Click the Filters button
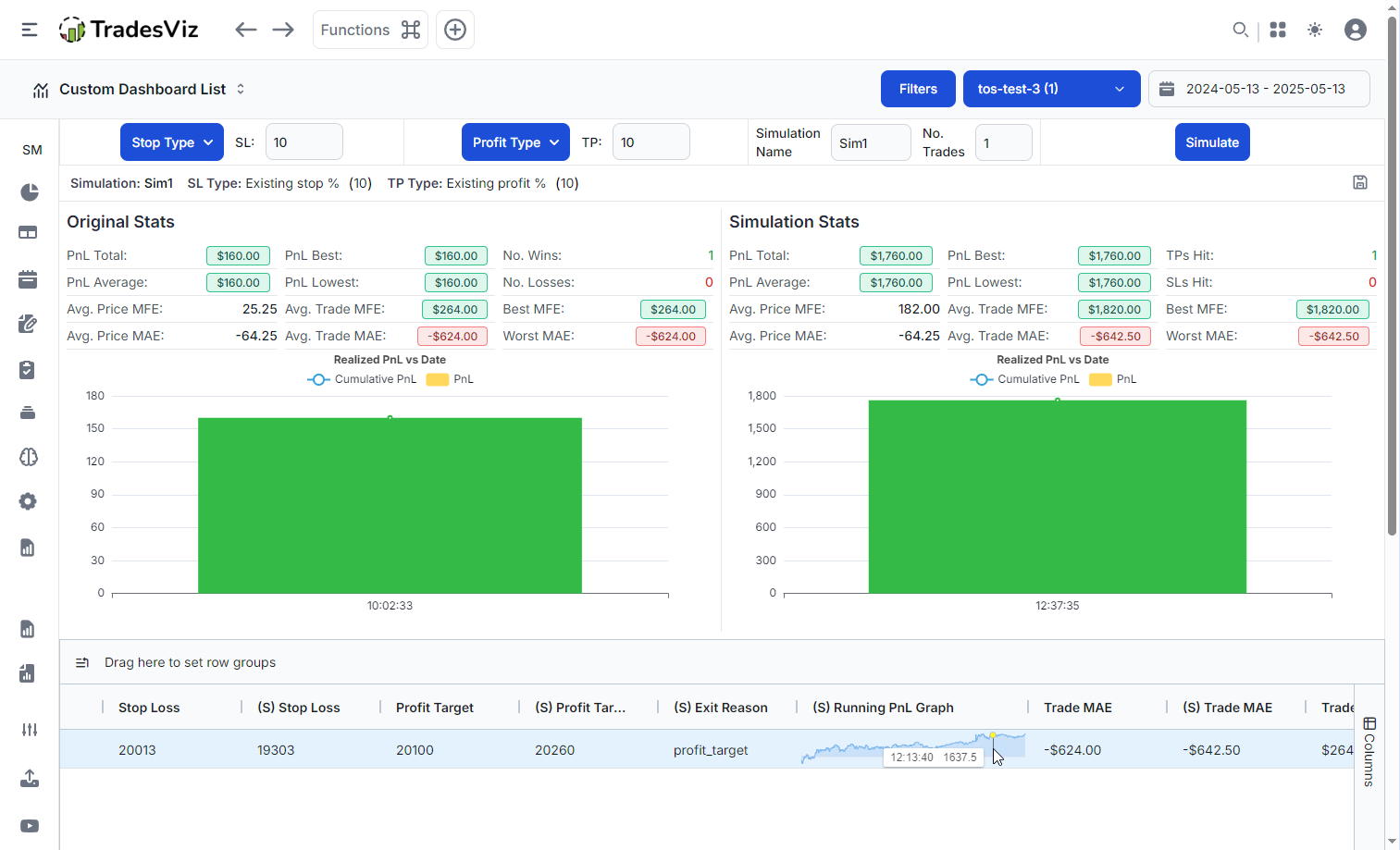 click(x=918, y=89)
